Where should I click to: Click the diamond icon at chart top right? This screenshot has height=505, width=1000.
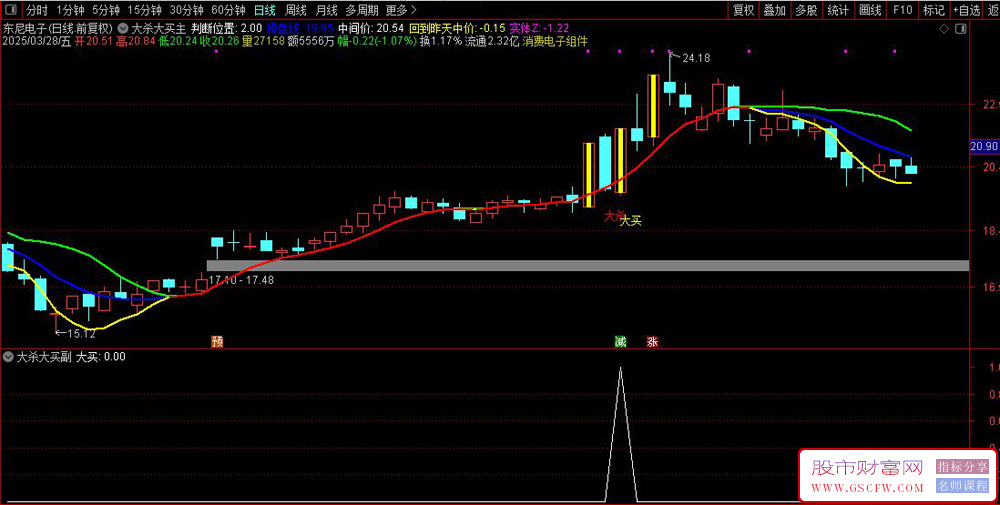(945, 29)
